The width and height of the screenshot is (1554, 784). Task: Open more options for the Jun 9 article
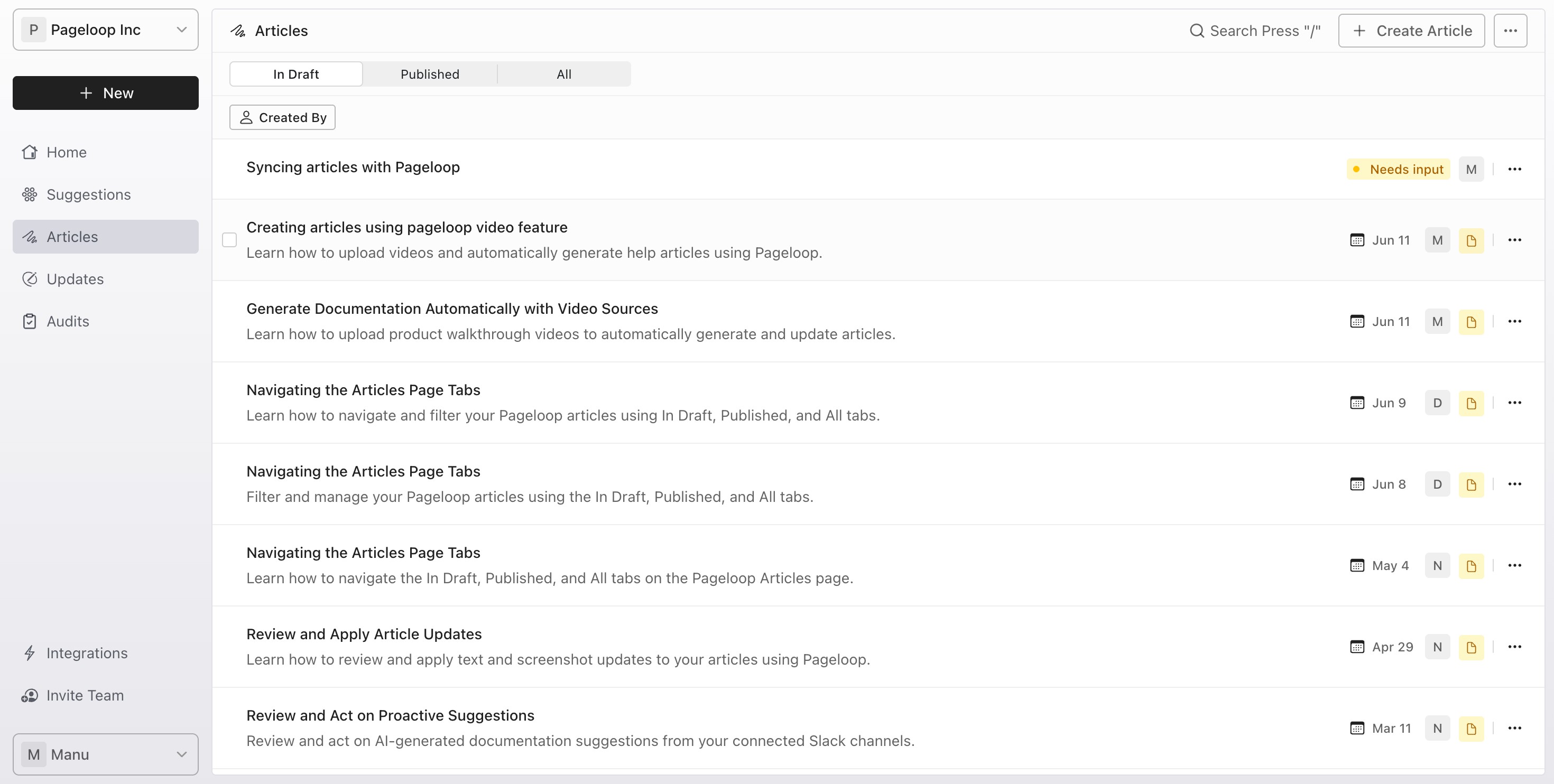[x=1515, y=403]
